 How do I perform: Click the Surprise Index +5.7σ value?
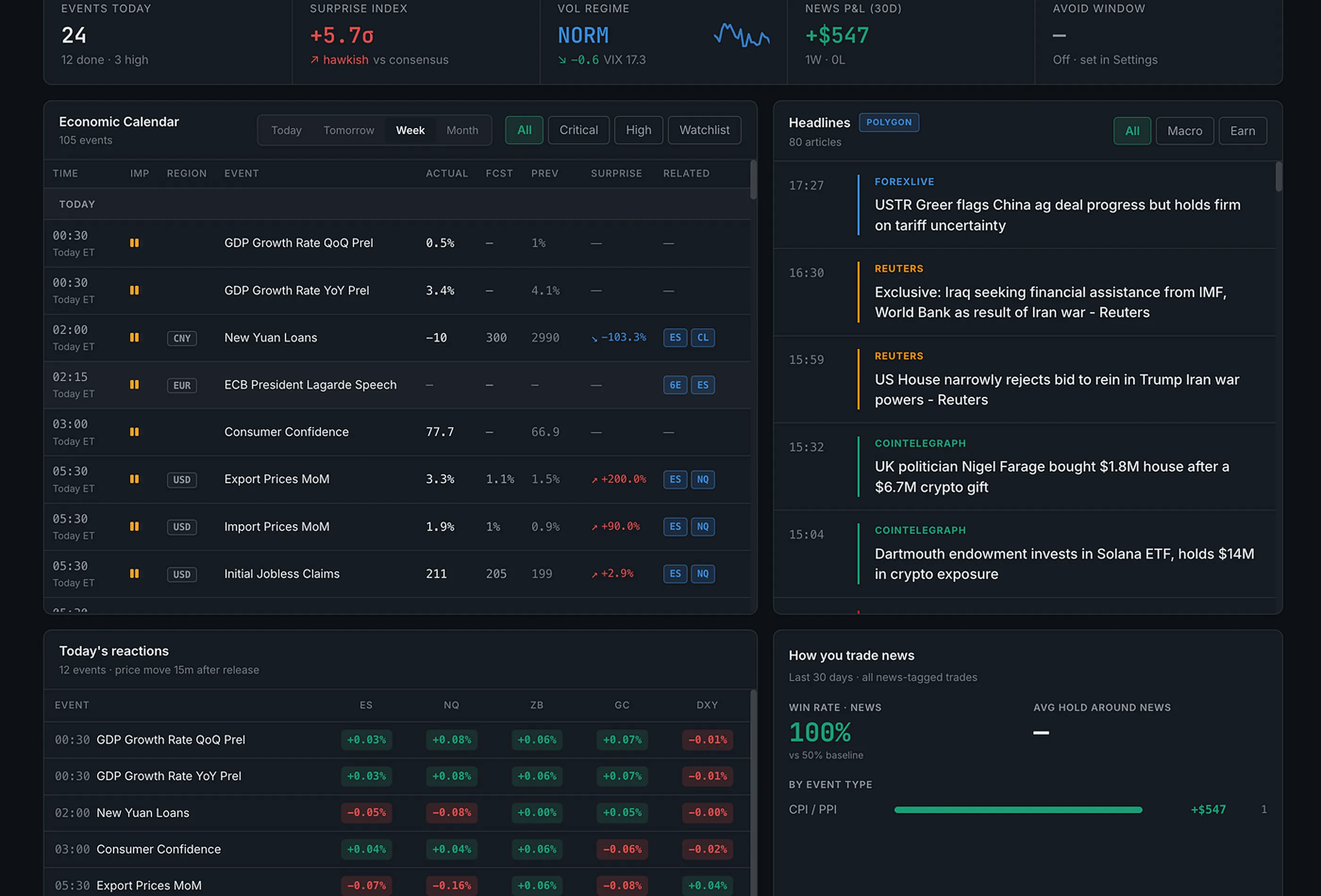tap(342, 36)
